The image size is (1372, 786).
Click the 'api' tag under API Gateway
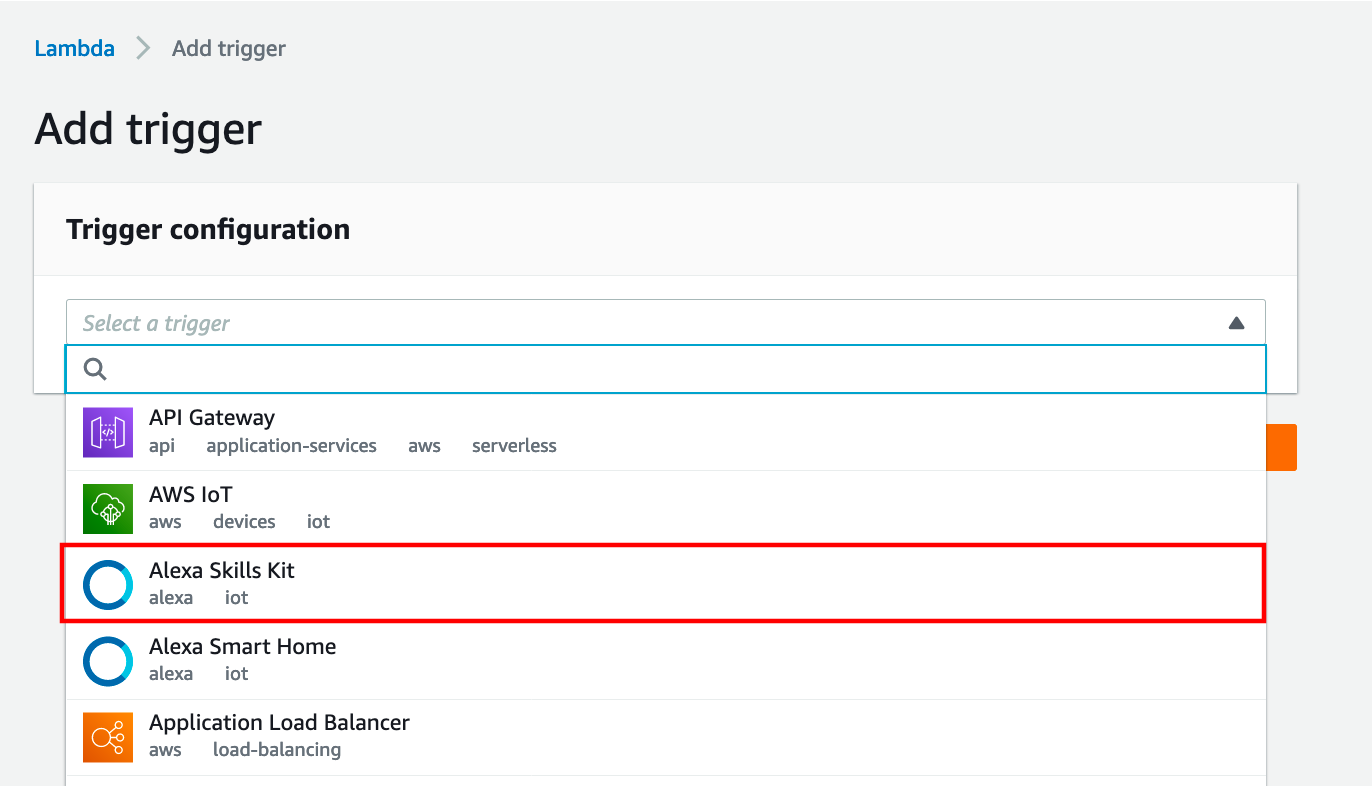point(162,446)
